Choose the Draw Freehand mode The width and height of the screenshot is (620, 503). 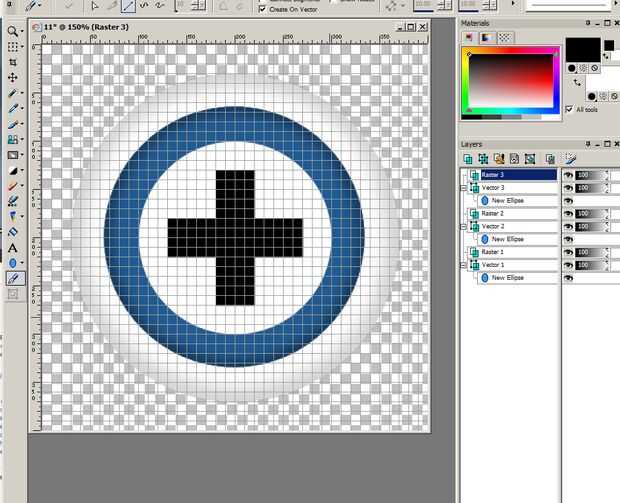(160, 6)
